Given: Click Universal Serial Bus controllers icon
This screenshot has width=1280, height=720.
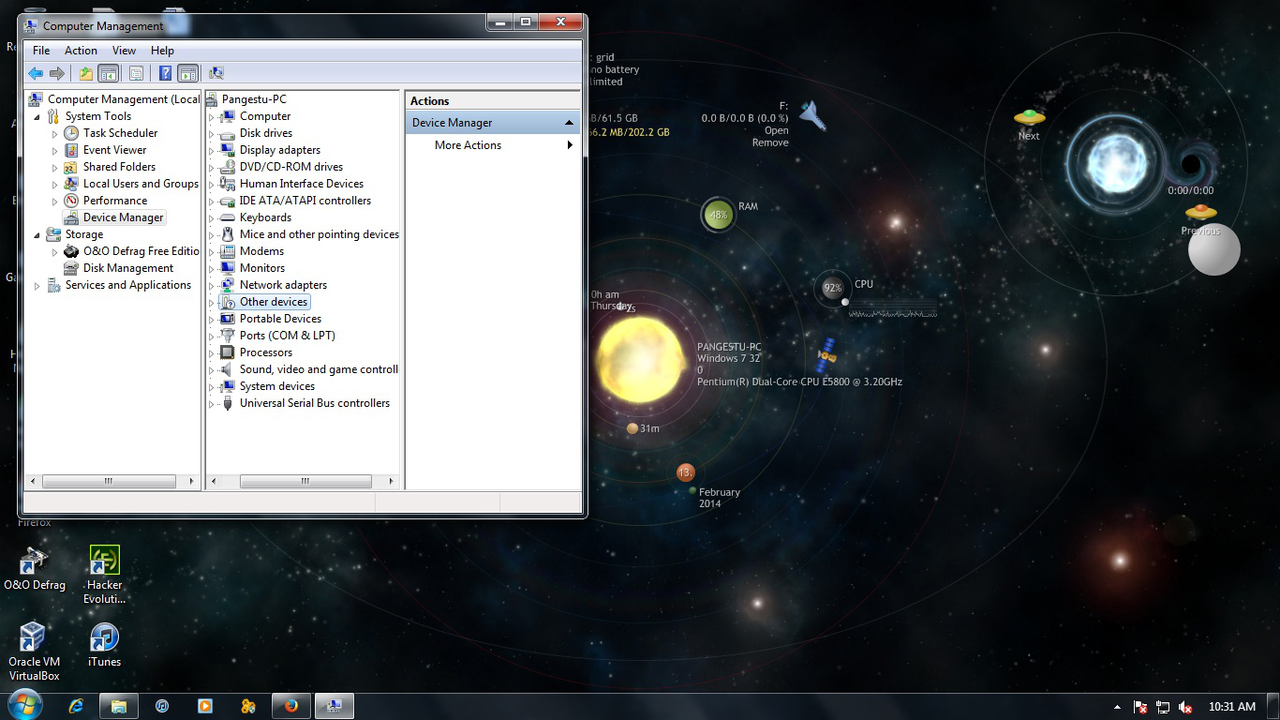Looking at the screenshot, I should (x=227, y=403).
